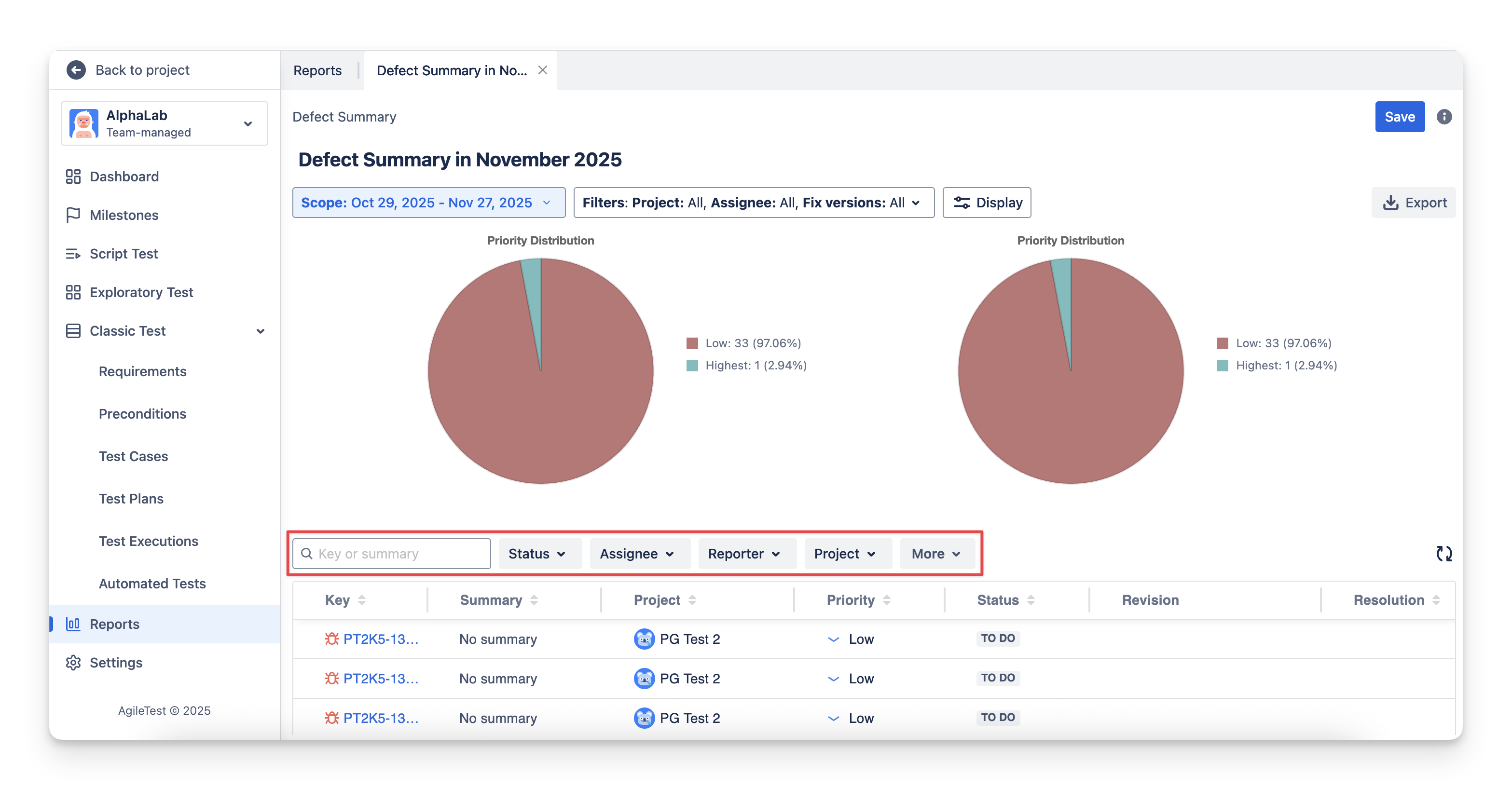Toggle sorting on the Priority column

(x=886, y=600)
